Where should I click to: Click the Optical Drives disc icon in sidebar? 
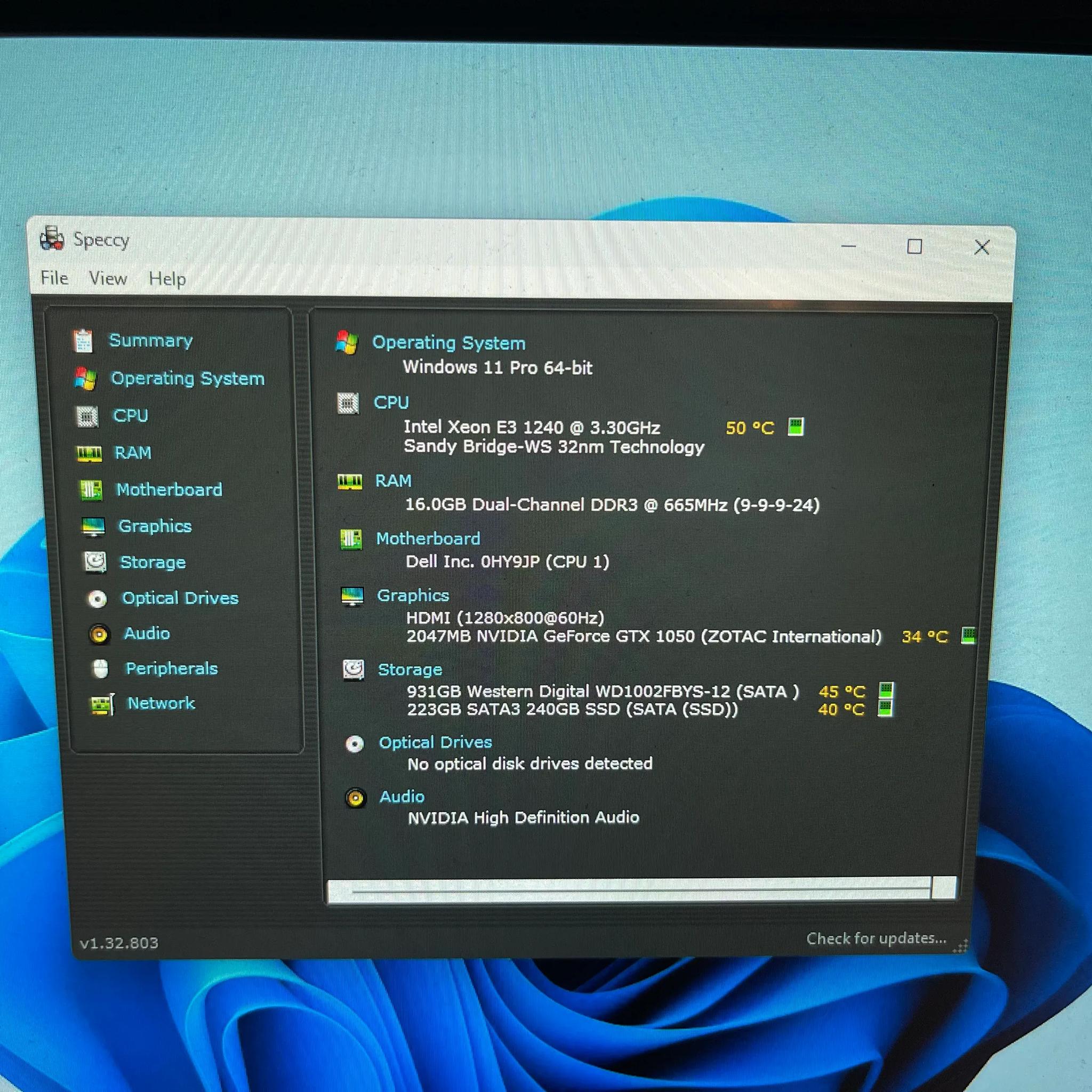[x=97, y=599]
